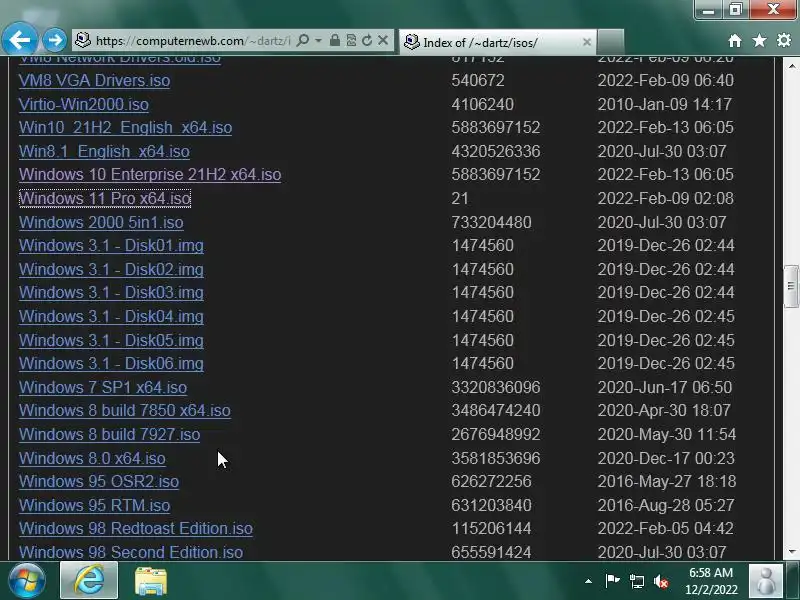The image size is (800, 600).
Task: Open Windows 98 Redtoast Edition.iso
Action: [x=136, y=528]
